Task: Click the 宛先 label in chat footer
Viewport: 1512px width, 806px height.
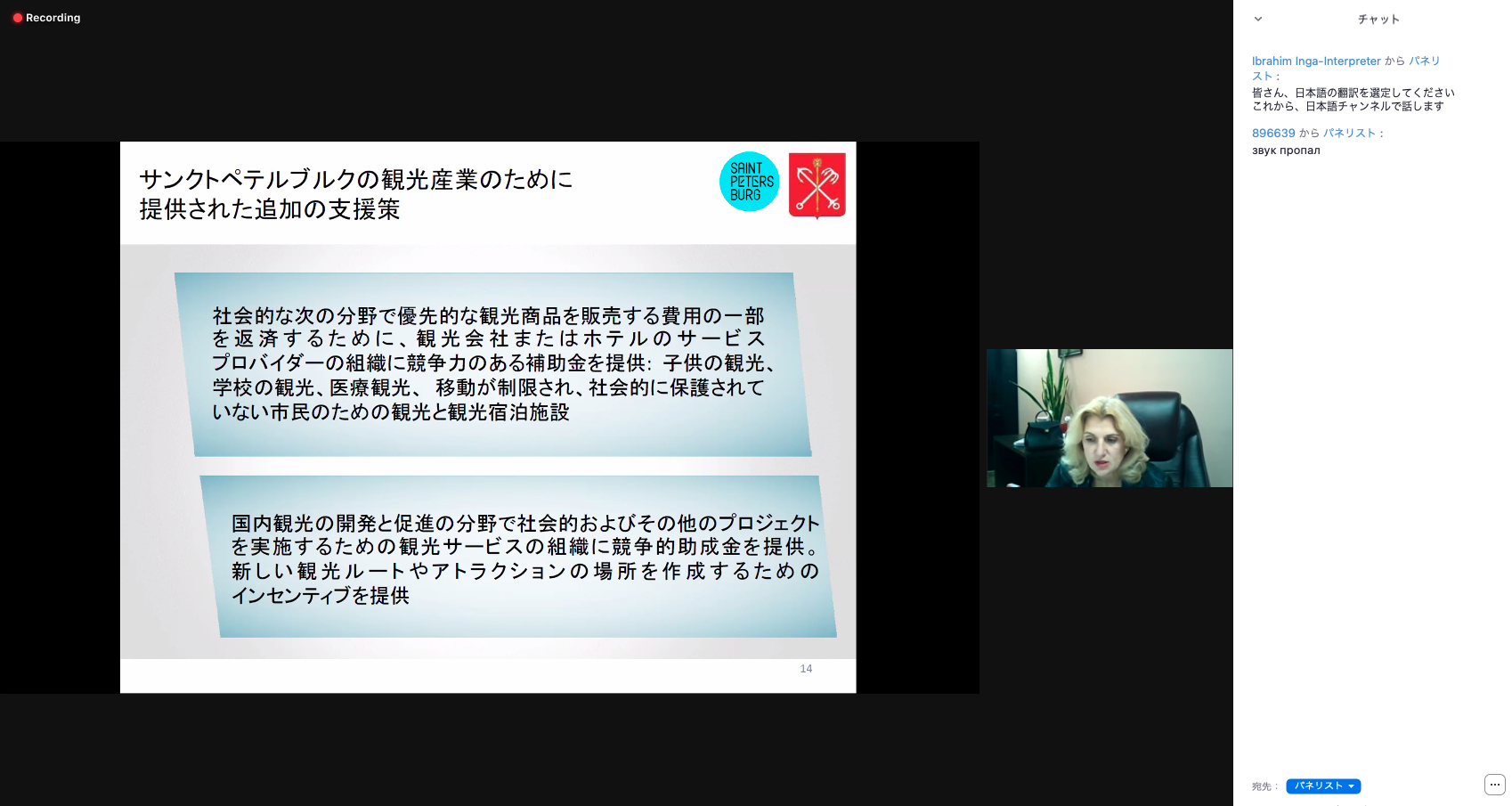Action: [1264, 786]
